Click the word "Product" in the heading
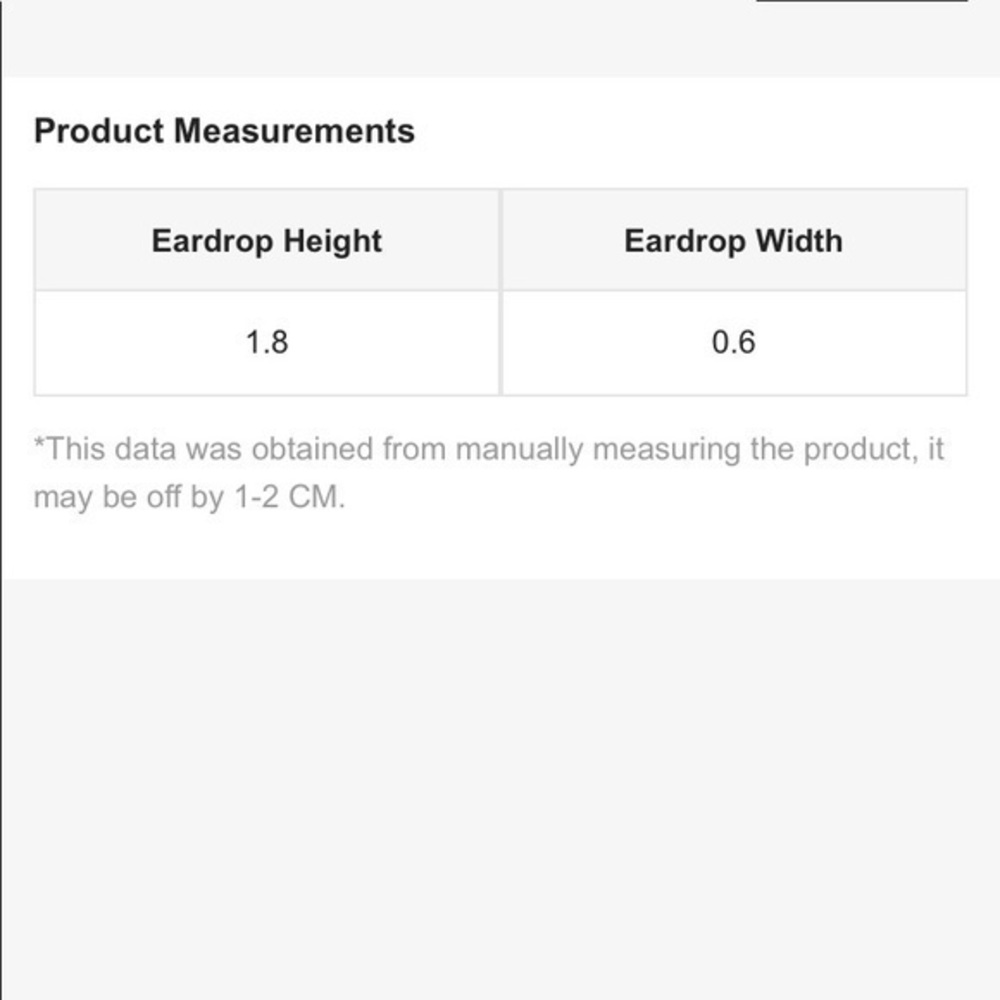Screen dimensions: 1000x1000 (x=99, y=131)
